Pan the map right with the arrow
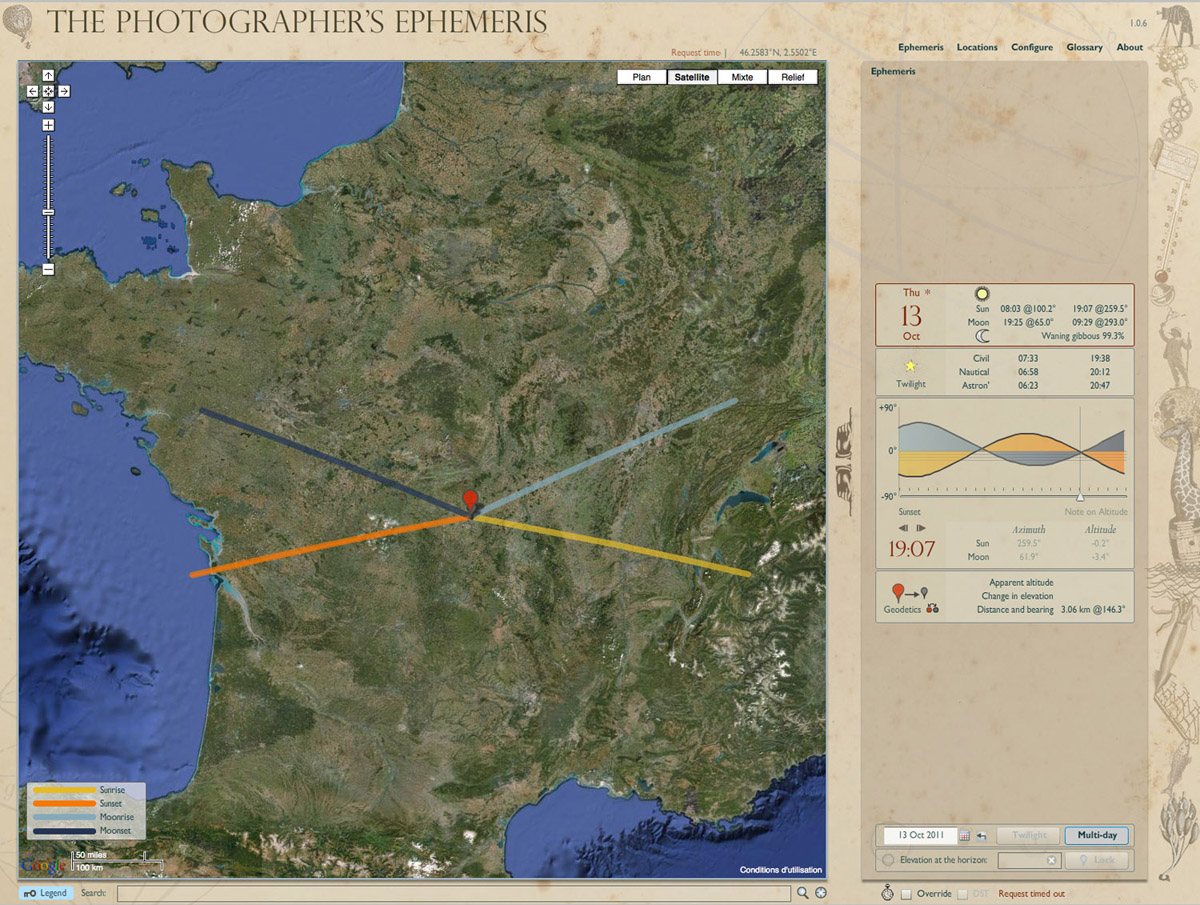The image size is (1200, 905). [64, 91]
